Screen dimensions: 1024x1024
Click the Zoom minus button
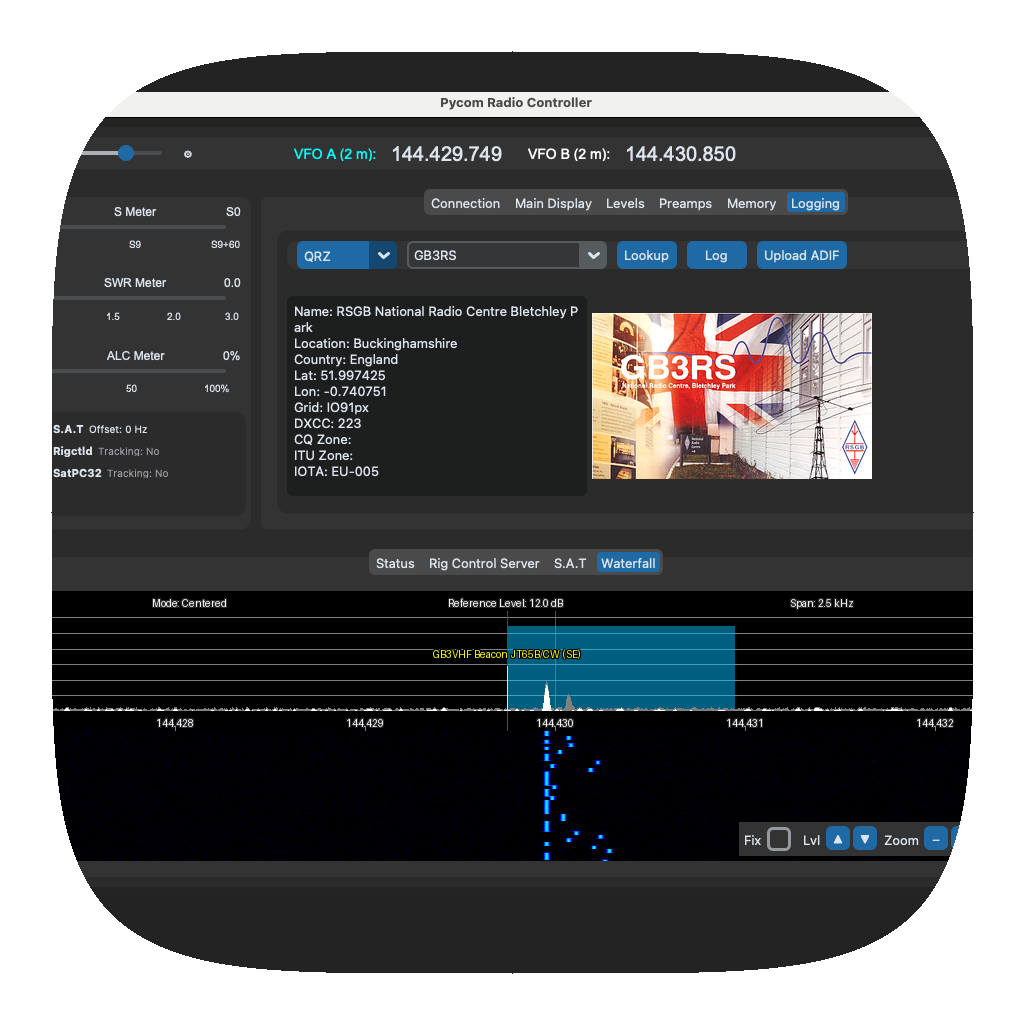936,839
